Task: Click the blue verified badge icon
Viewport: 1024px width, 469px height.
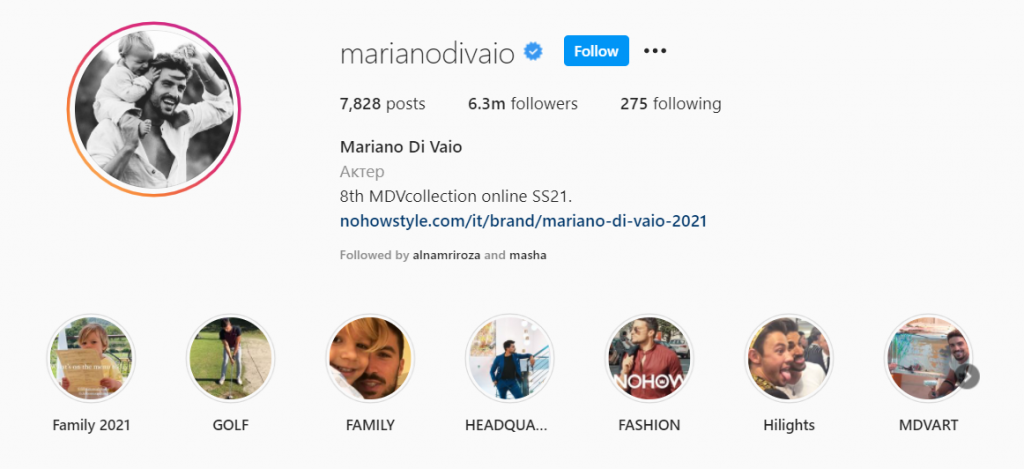Action: click(534, 52)
